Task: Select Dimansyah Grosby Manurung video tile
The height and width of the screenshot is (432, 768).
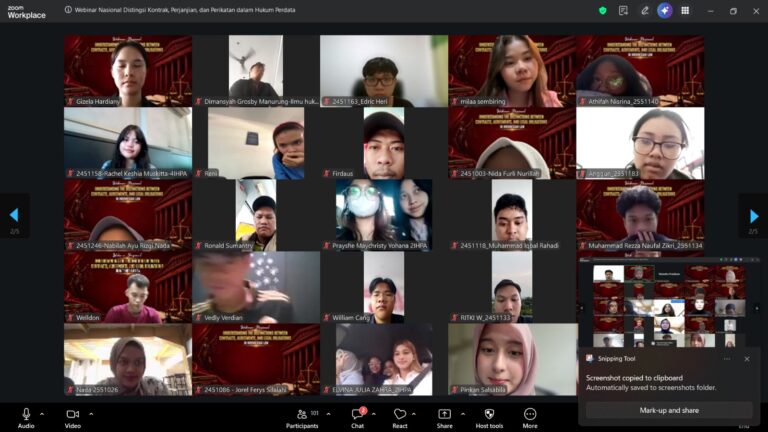Action: (256, 71)
